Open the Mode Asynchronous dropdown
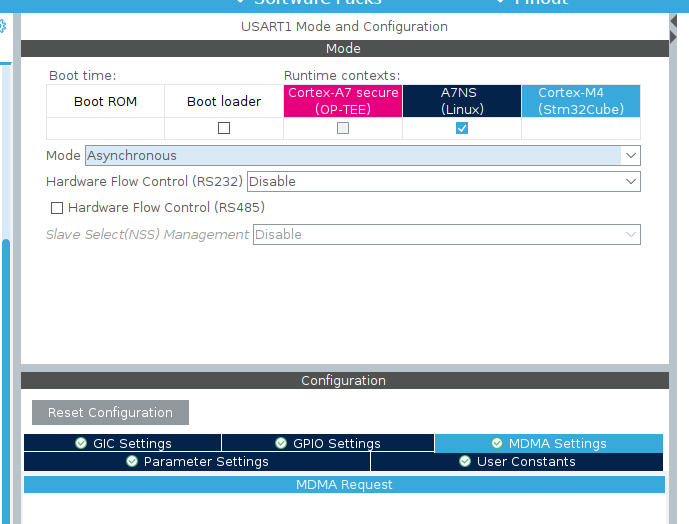Viewport: 689px width, 524px height. (363, 156)
